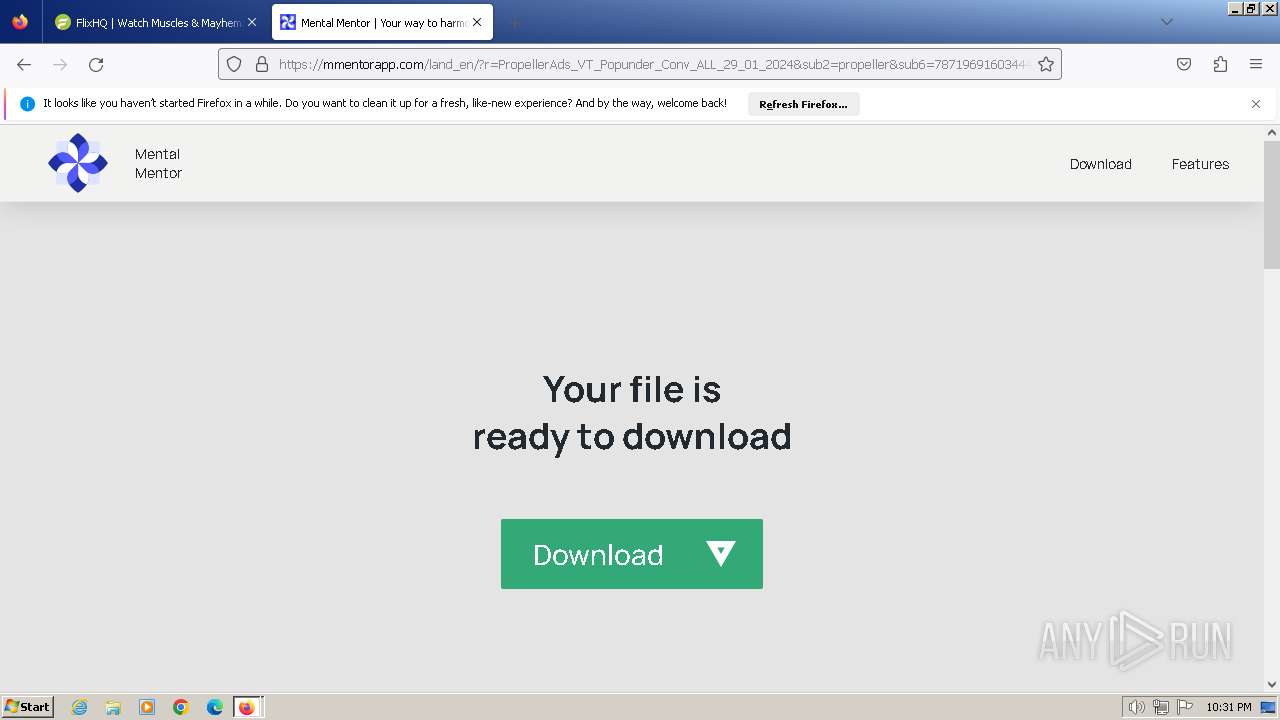Viewport: 1280px width, 720px height.
Task: Open the Windows Start menu
Action: click(27, 707)
